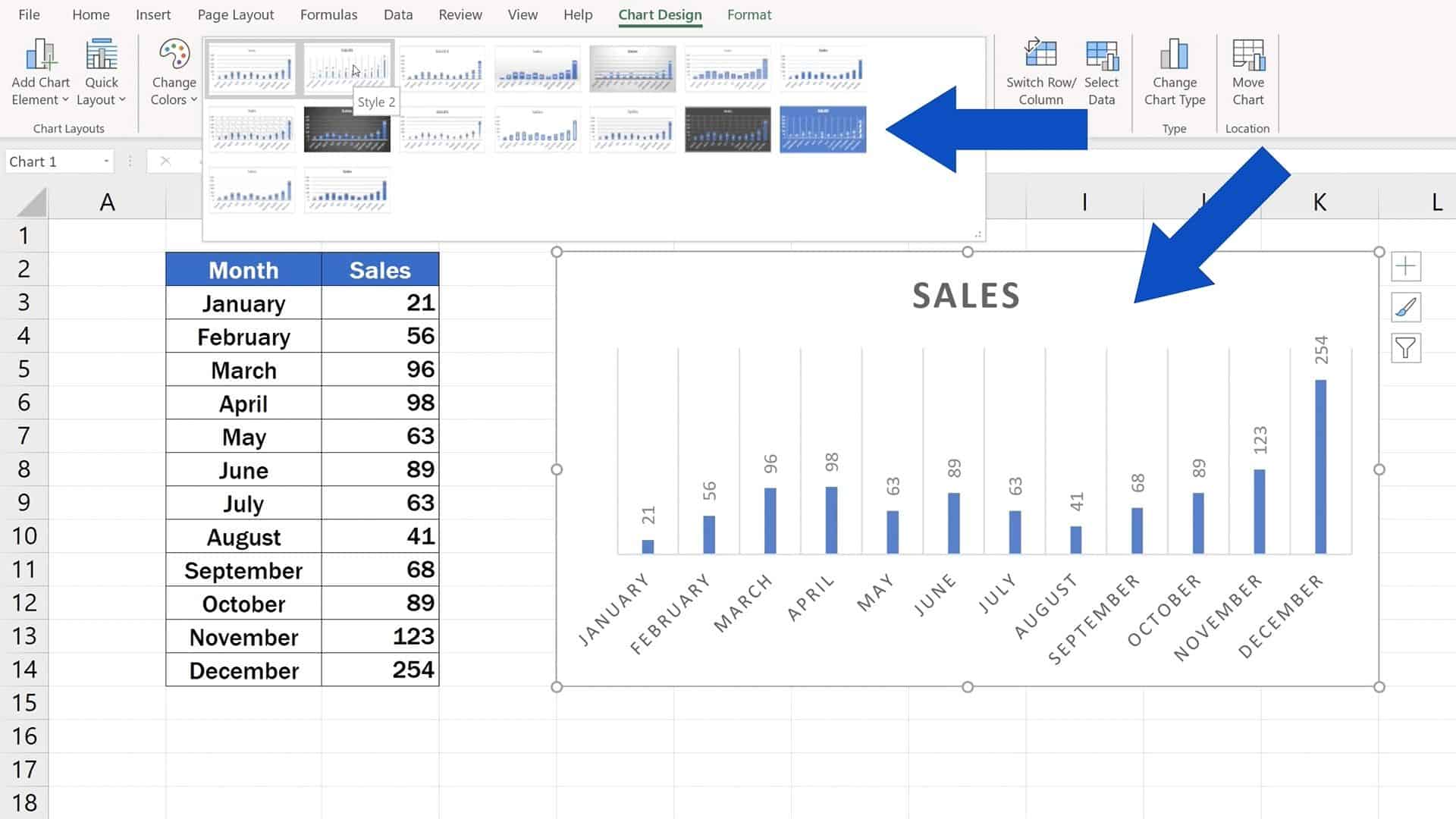The height and width of the screenshot is (819, 1456).
Task: Apply the solid blue background chart style
Action: click(x=823, y=129)
